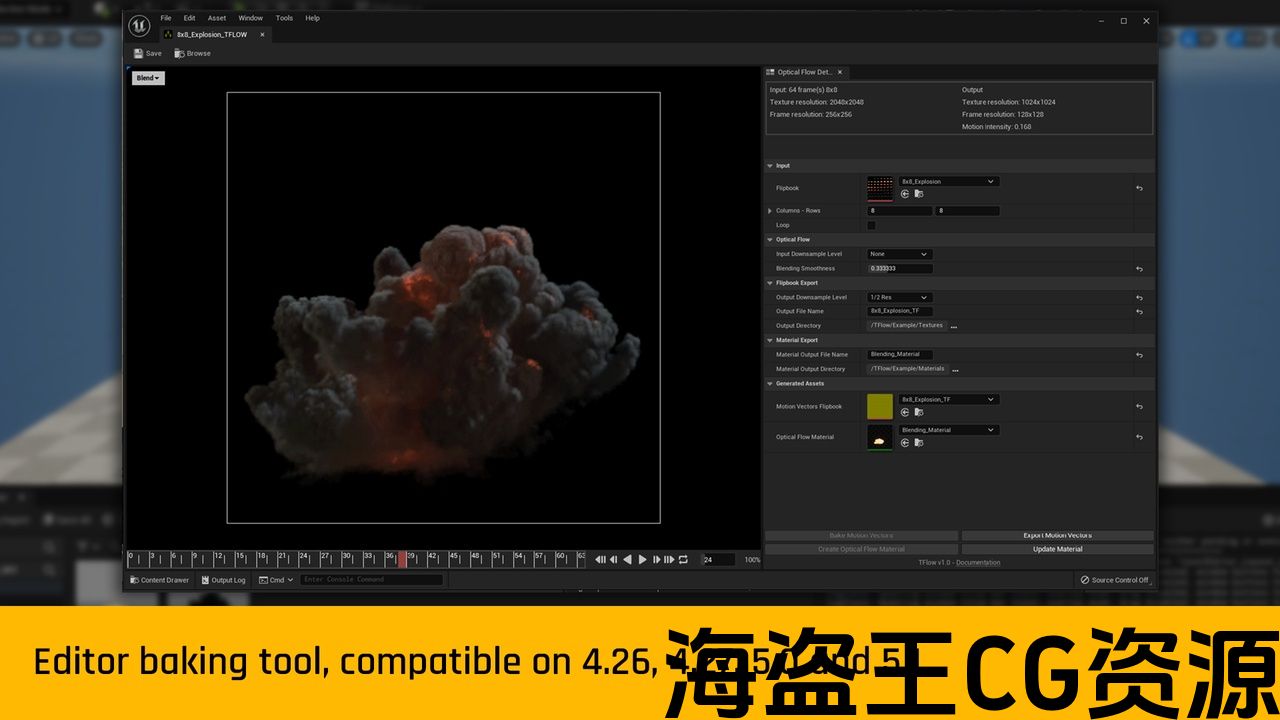Open the Window menu

click(x=250, y=18)
